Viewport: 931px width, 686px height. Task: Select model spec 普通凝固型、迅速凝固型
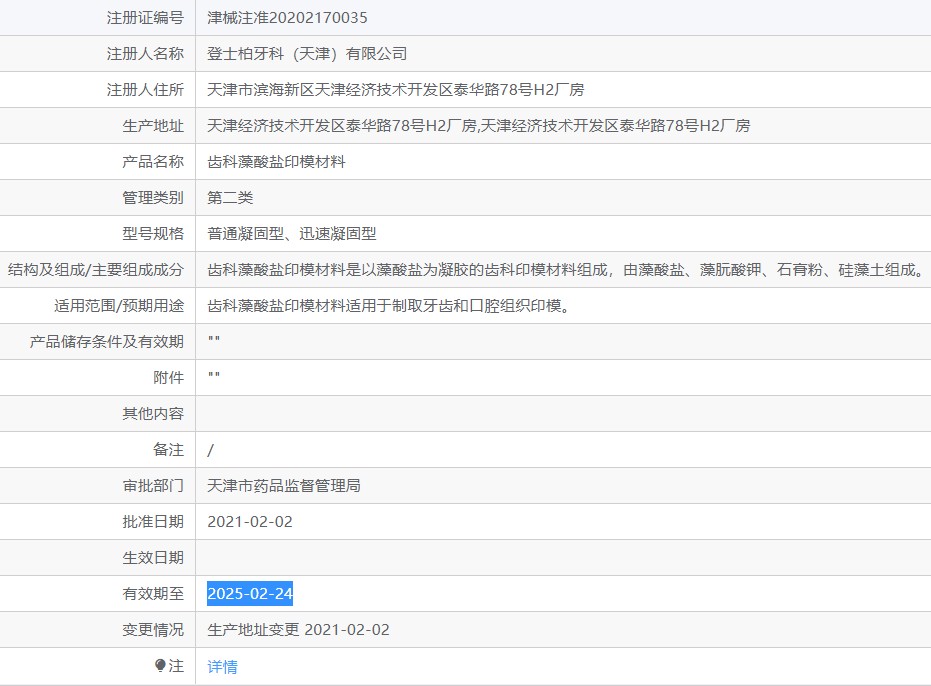click(x=292, y=233)
